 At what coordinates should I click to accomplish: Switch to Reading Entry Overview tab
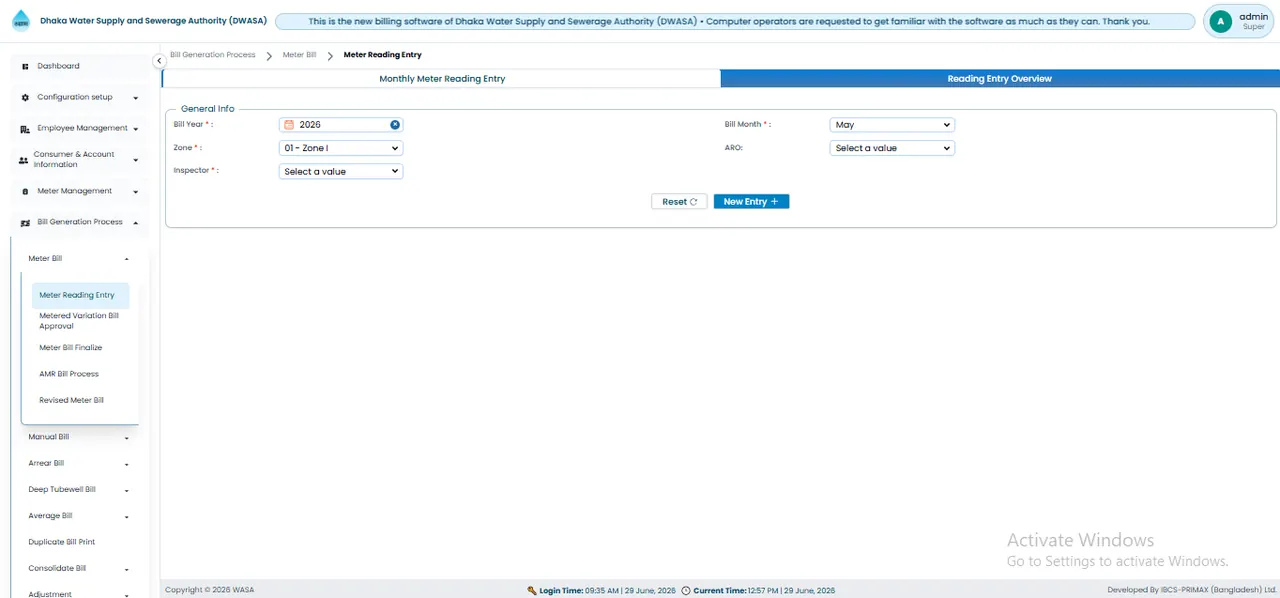coord(999,78)
